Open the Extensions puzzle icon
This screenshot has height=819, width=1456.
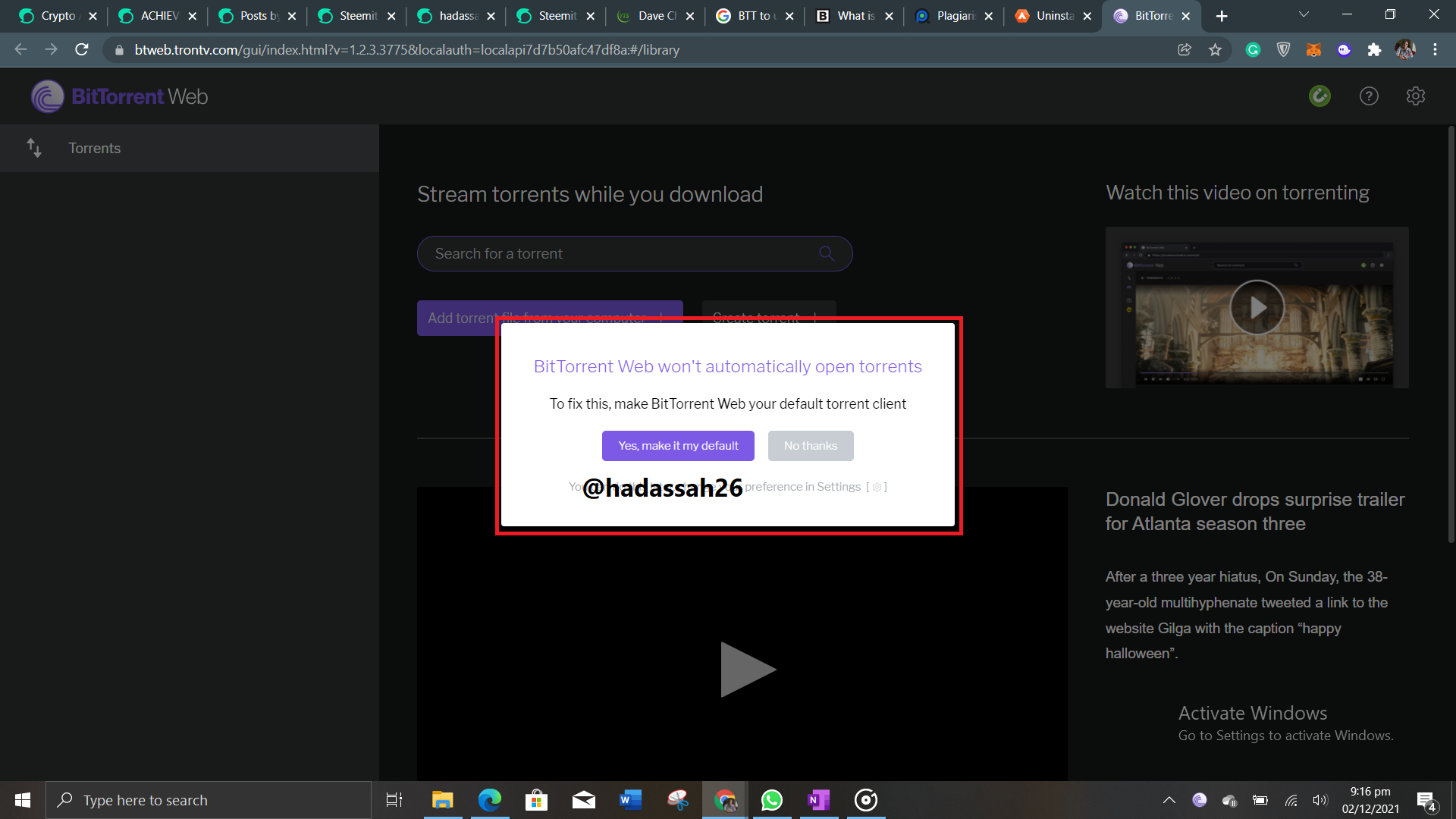[x=1374, y=50]
